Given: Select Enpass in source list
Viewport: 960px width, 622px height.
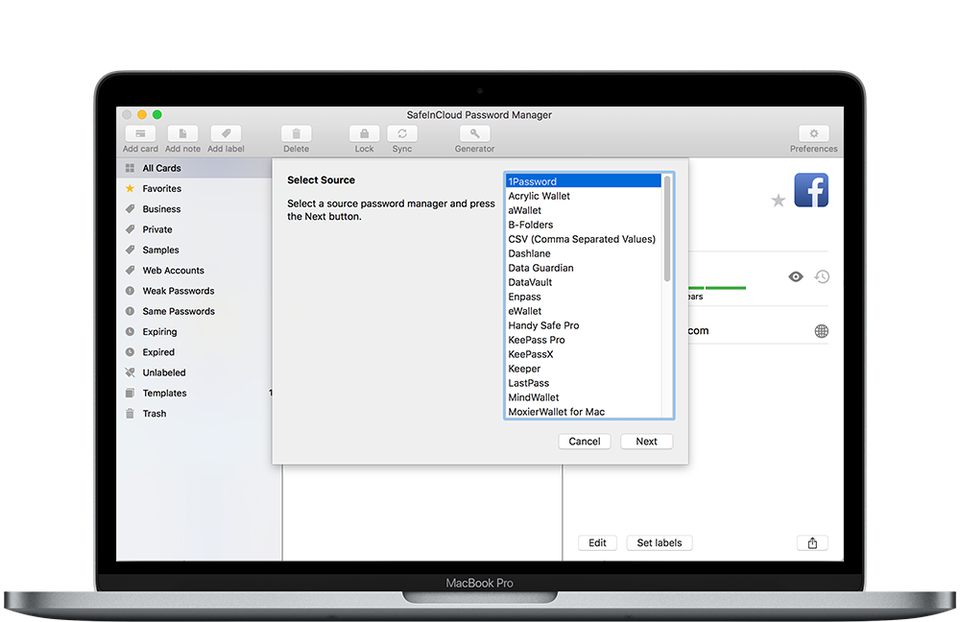Looking at the screenshot, I should coord(583,296).
